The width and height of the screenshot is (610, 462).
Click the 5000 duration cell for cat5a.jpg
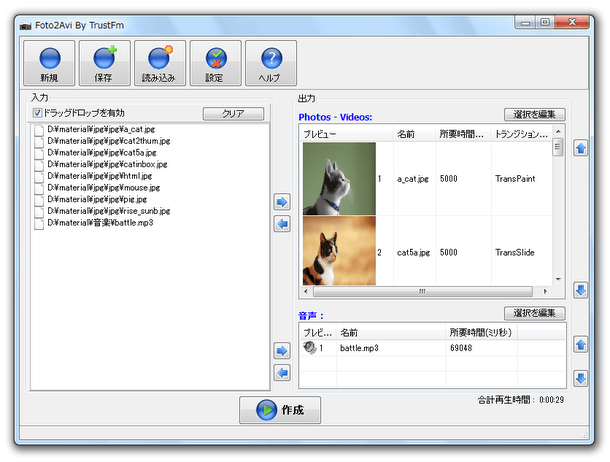tap(449, 253)
